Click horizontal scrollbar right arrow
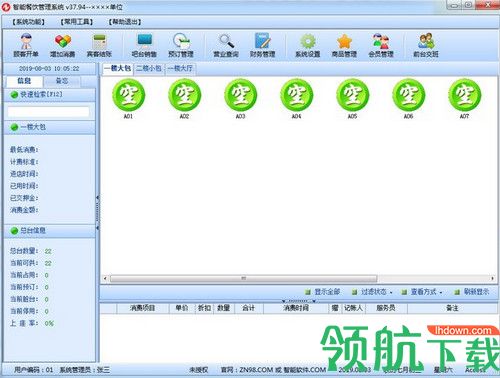Image resolution: width=500 pixels, height=378 pixels. click(x=492, y=278)
